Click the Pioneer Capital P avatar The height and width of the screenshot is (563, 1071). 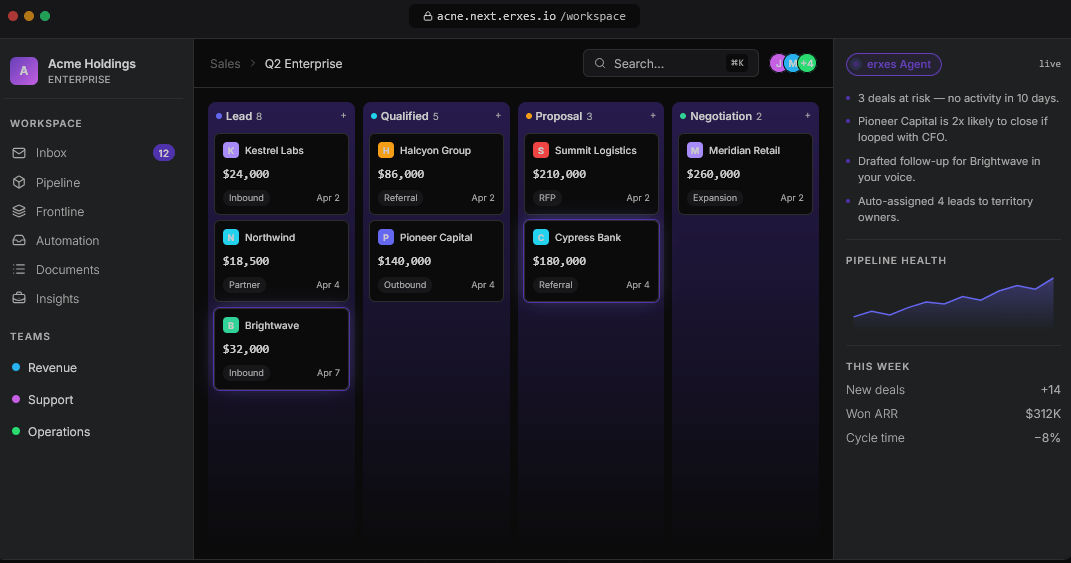[x=386, y=237]
